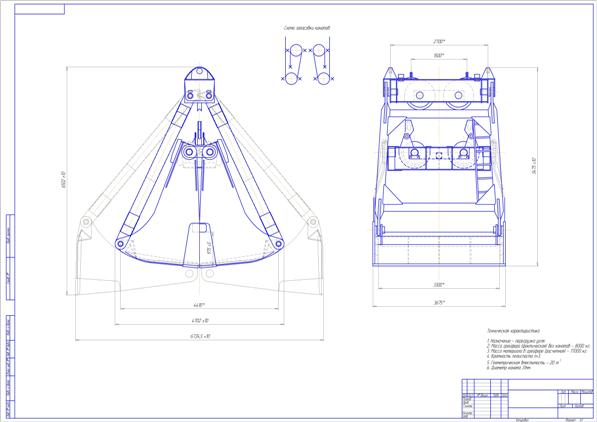Viewport: 597px width, 422px height.
Task: Click the title block in the drawing's corner
Action: pos(528,399)
